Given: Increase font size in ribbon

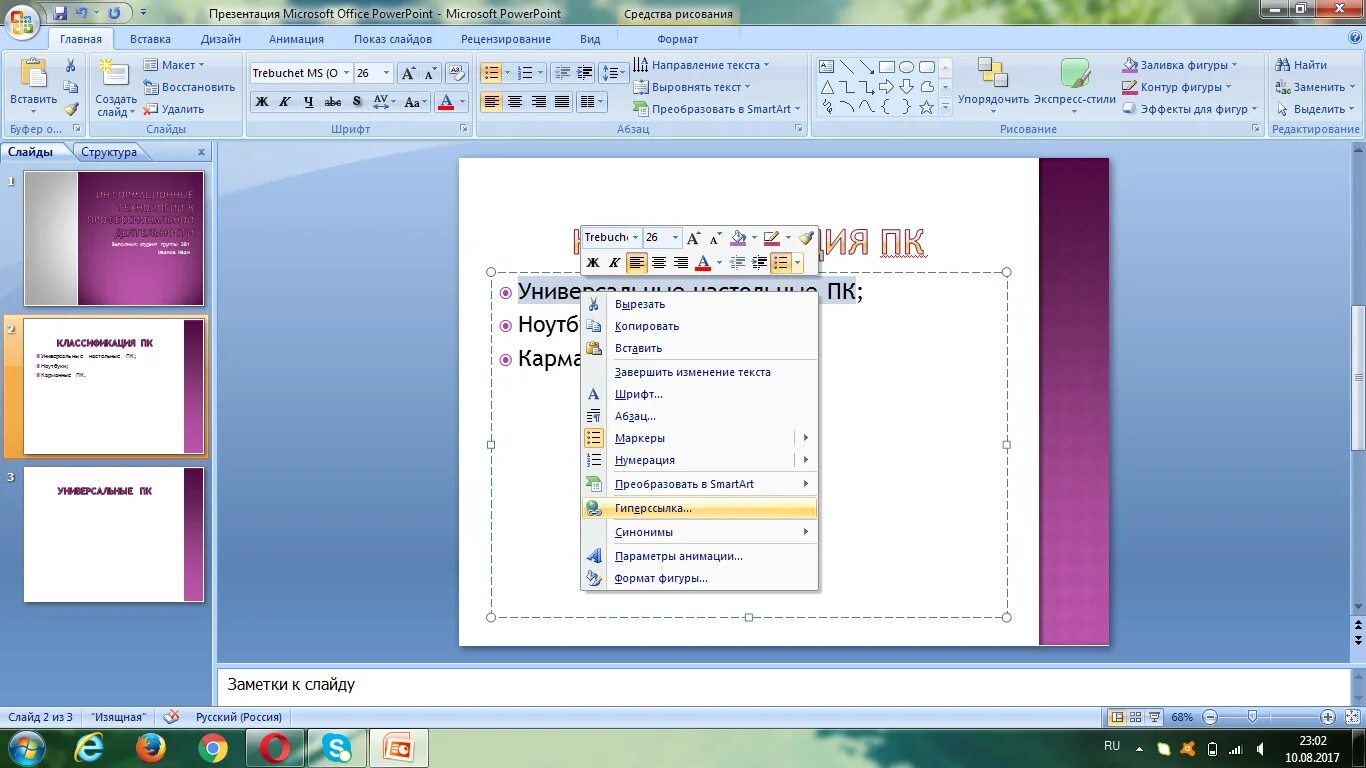Looking at the screenshot, I should (408, 73).
